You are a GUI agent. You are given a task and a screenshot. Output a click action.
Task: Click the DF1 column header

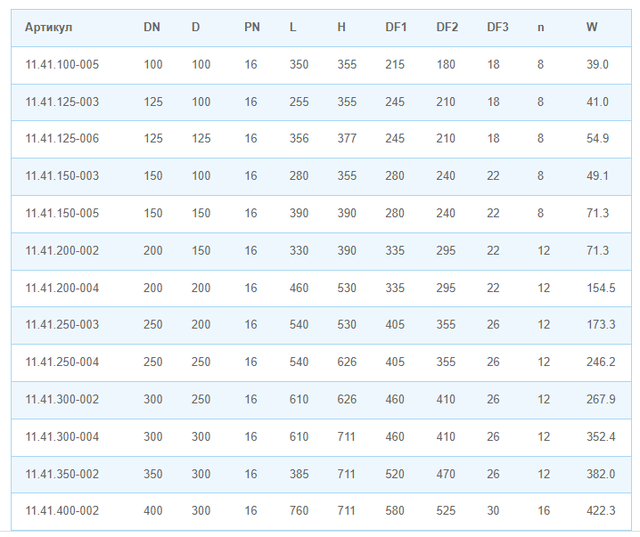[x=396, y=27]
